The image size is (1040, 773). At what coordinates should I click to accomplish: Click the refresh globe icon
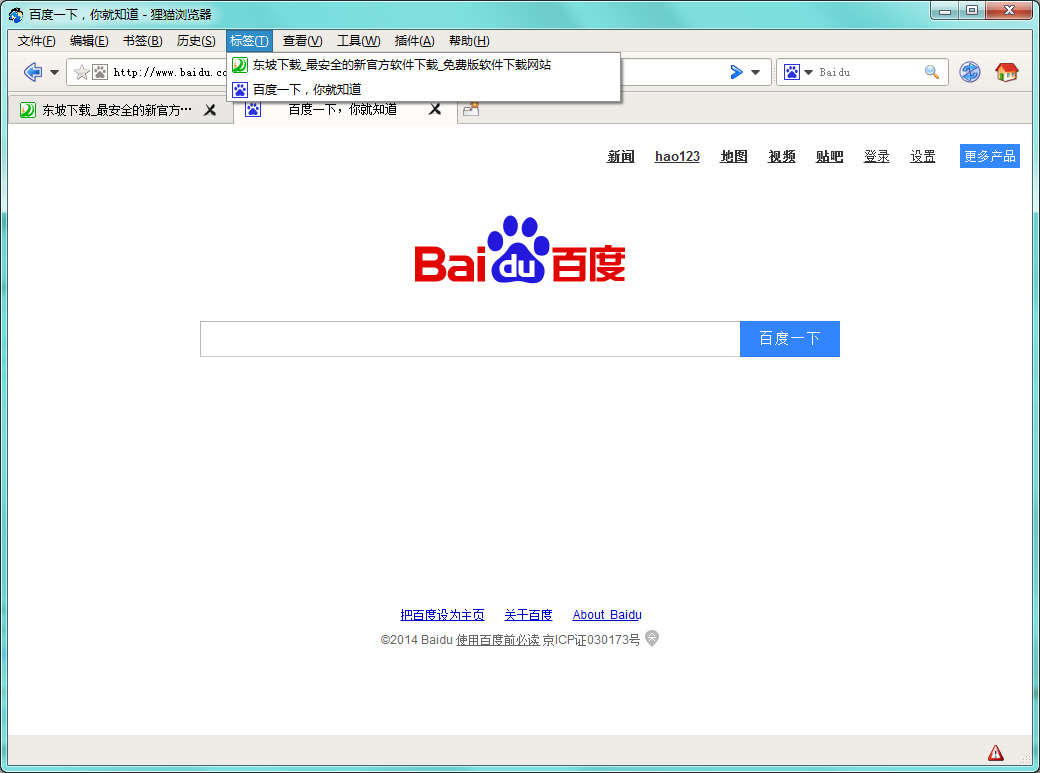970,72
